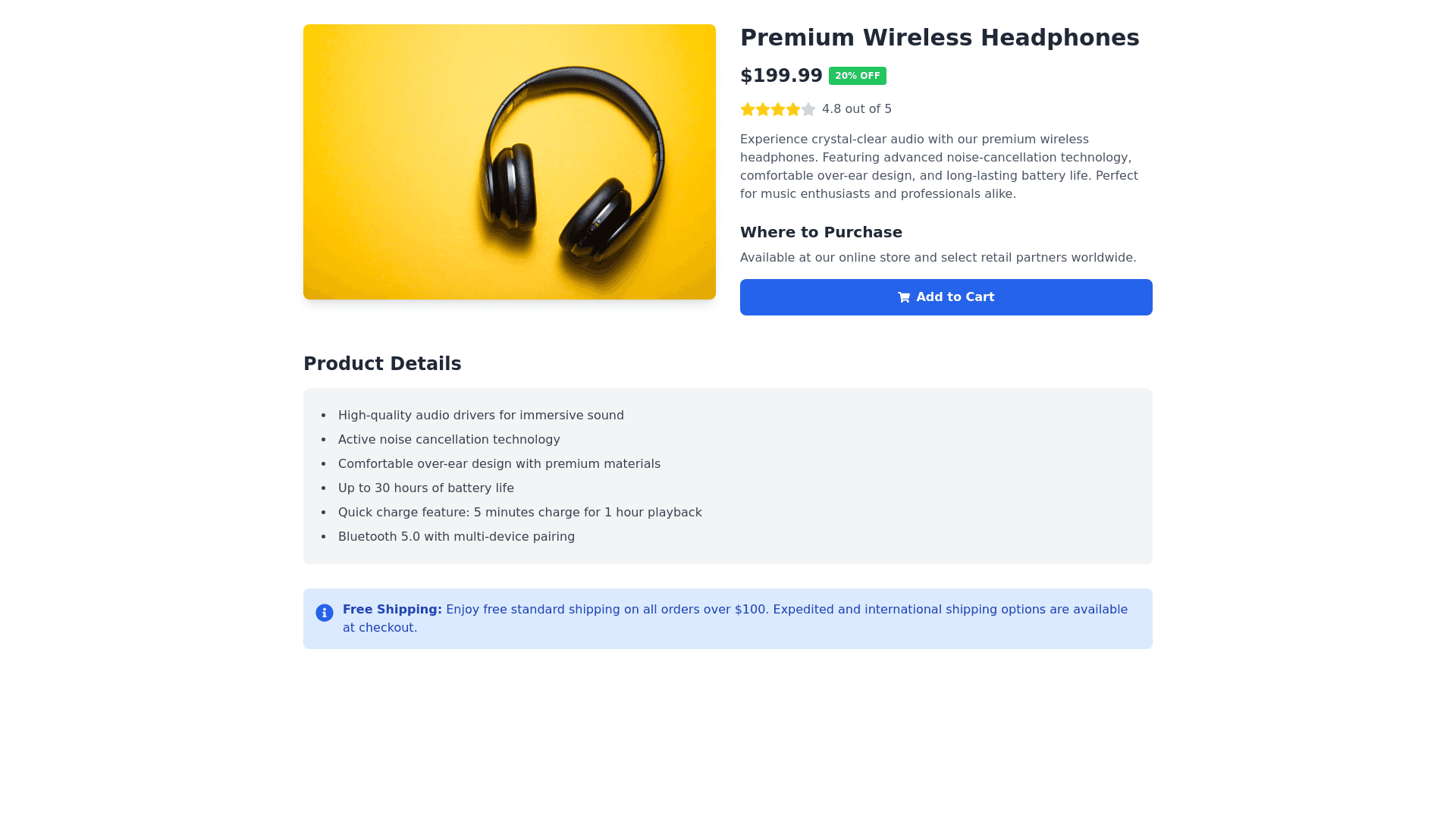Image resolution: width=1456 pixels, height=819 pixels.
Task: Click the Quick charge feature list item
Action: point(519,513)
